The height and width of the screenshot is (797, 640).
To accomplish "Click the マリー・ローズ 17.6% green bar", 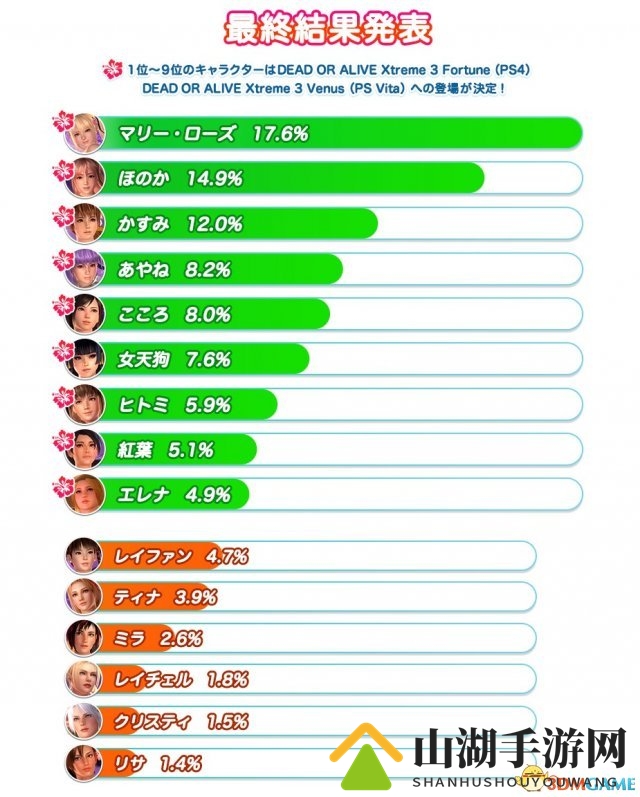I will pyautogui.click(x=339, y=133).
